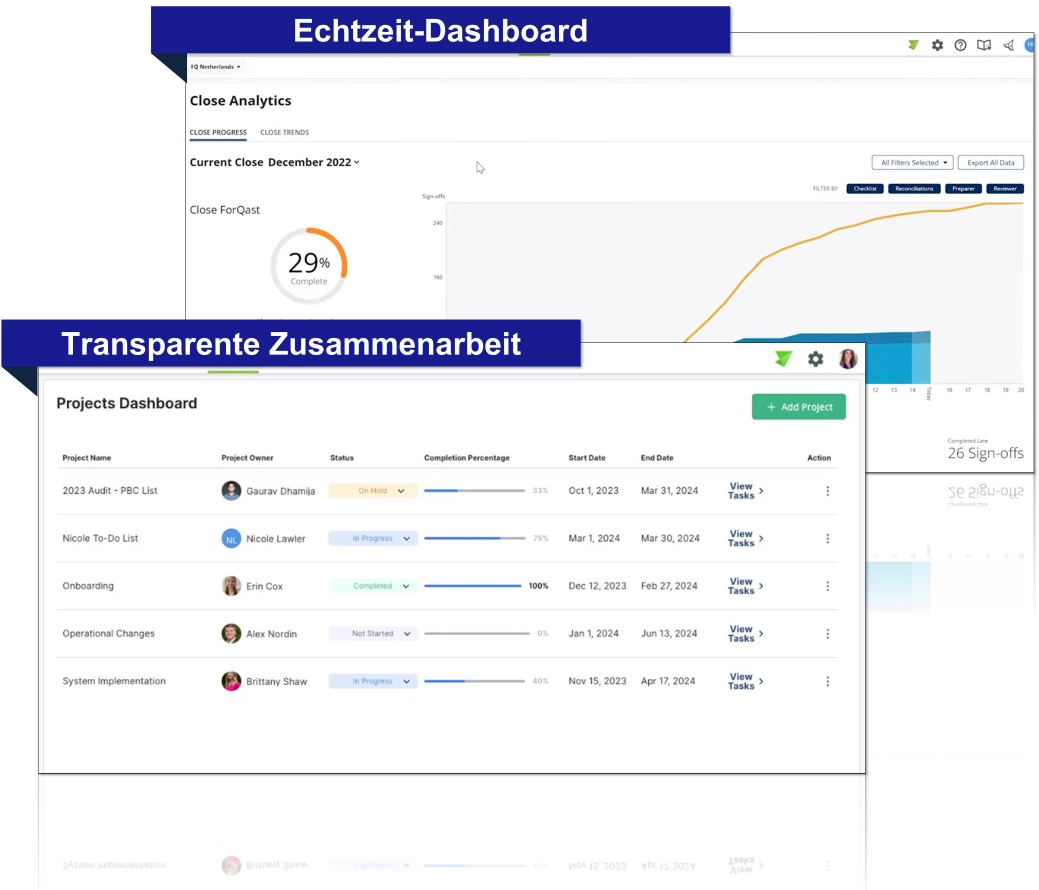The width and height of the screenshot is (1039, 890).
Task: Click Nicole Lawler's NL avatar
Action: pos(231,538)
